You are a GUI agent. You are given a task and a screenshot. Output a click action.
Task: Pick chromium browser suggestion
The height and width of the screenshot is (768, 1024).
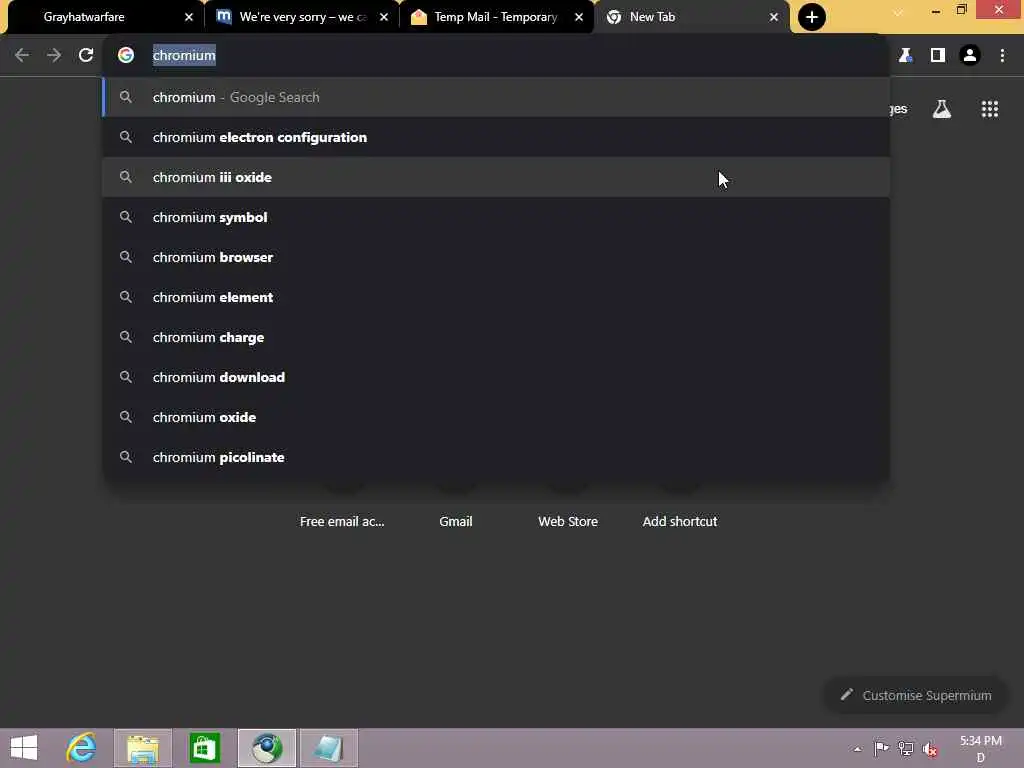click(x=496, y=257)
